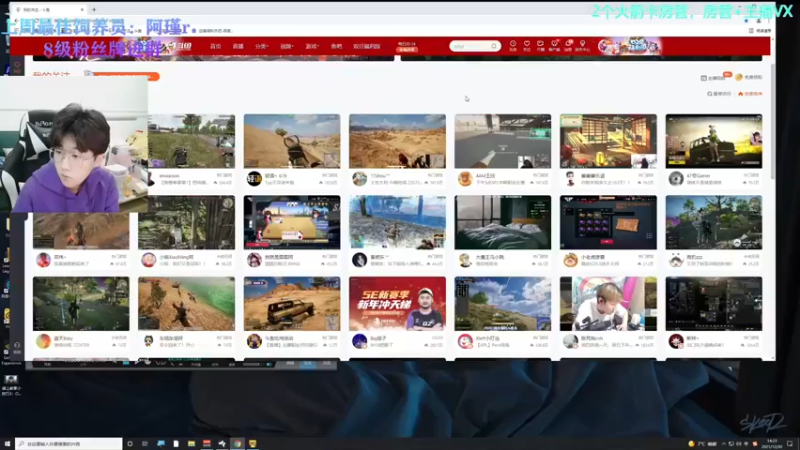
Task: Open the location pin icon in navbar
Action: (582, 45)
